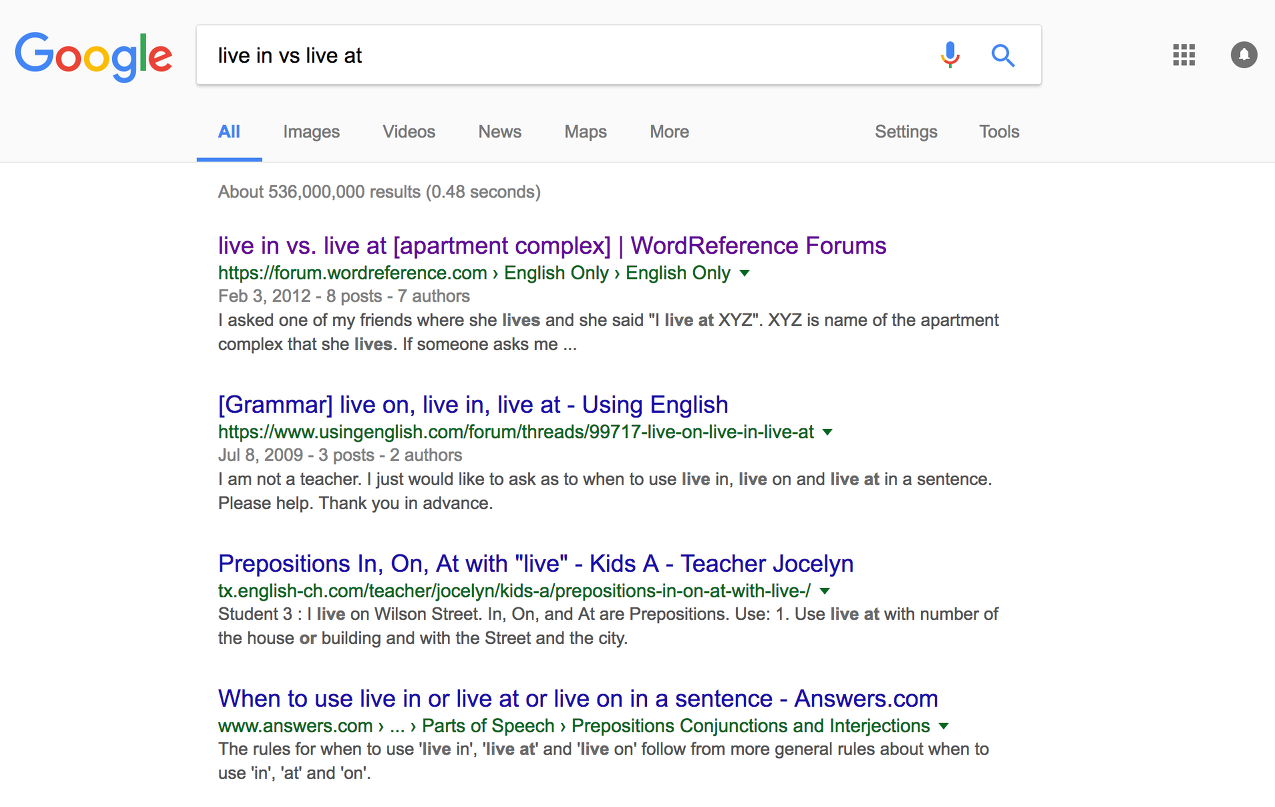Click snippet starting 'I asked one of my friends'
This screenshot has height=807, width=1275.
point(608,332)
